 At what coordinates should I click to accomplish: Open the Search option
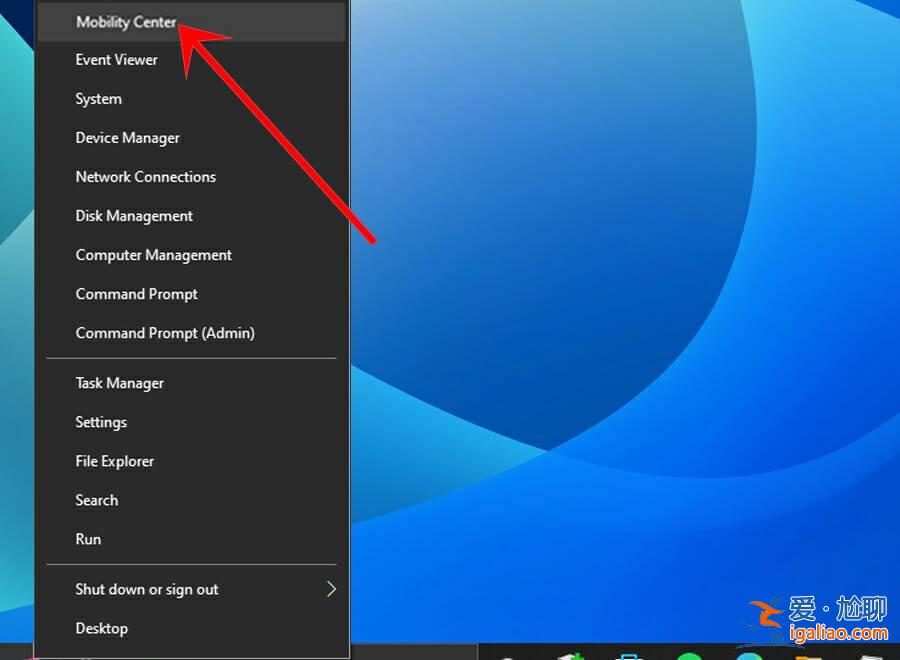(x=96, y=500)
